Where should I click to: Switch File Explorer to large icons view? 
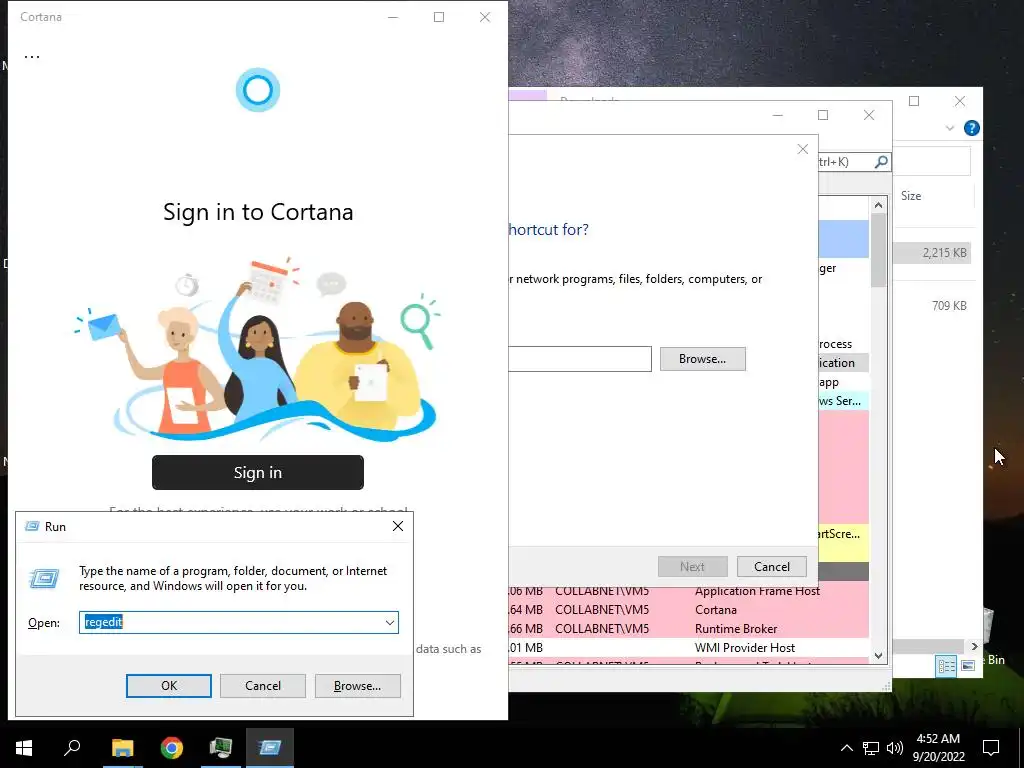click(968, 666)
